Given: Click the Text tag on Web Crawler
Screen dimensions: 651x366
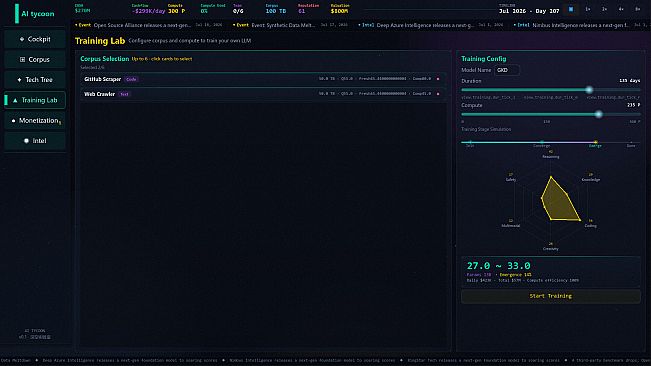Looking at the screenshot, I should point(124,94).
